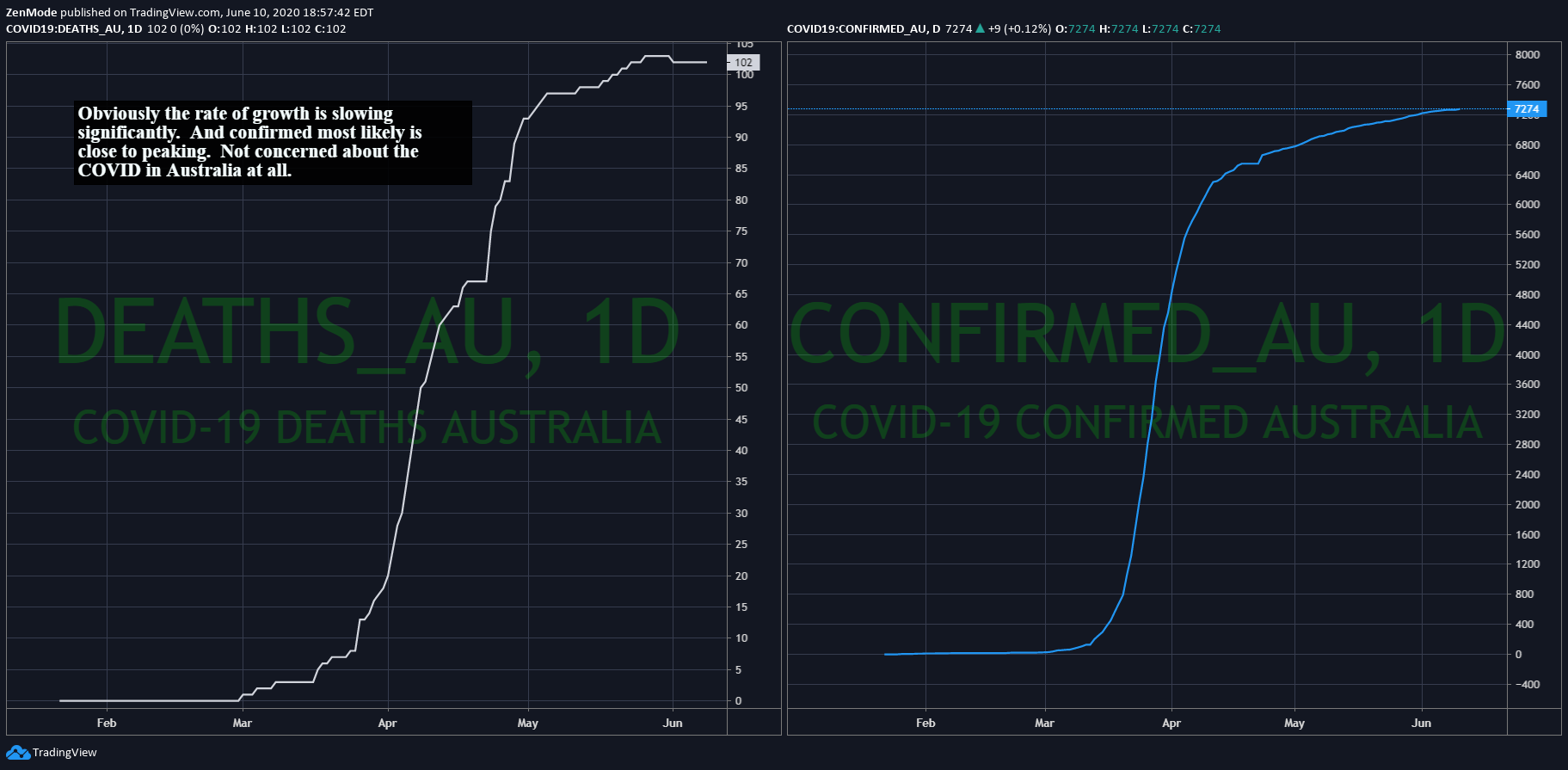Click the 6400 tick on confirmed axis

point(1528,175)
